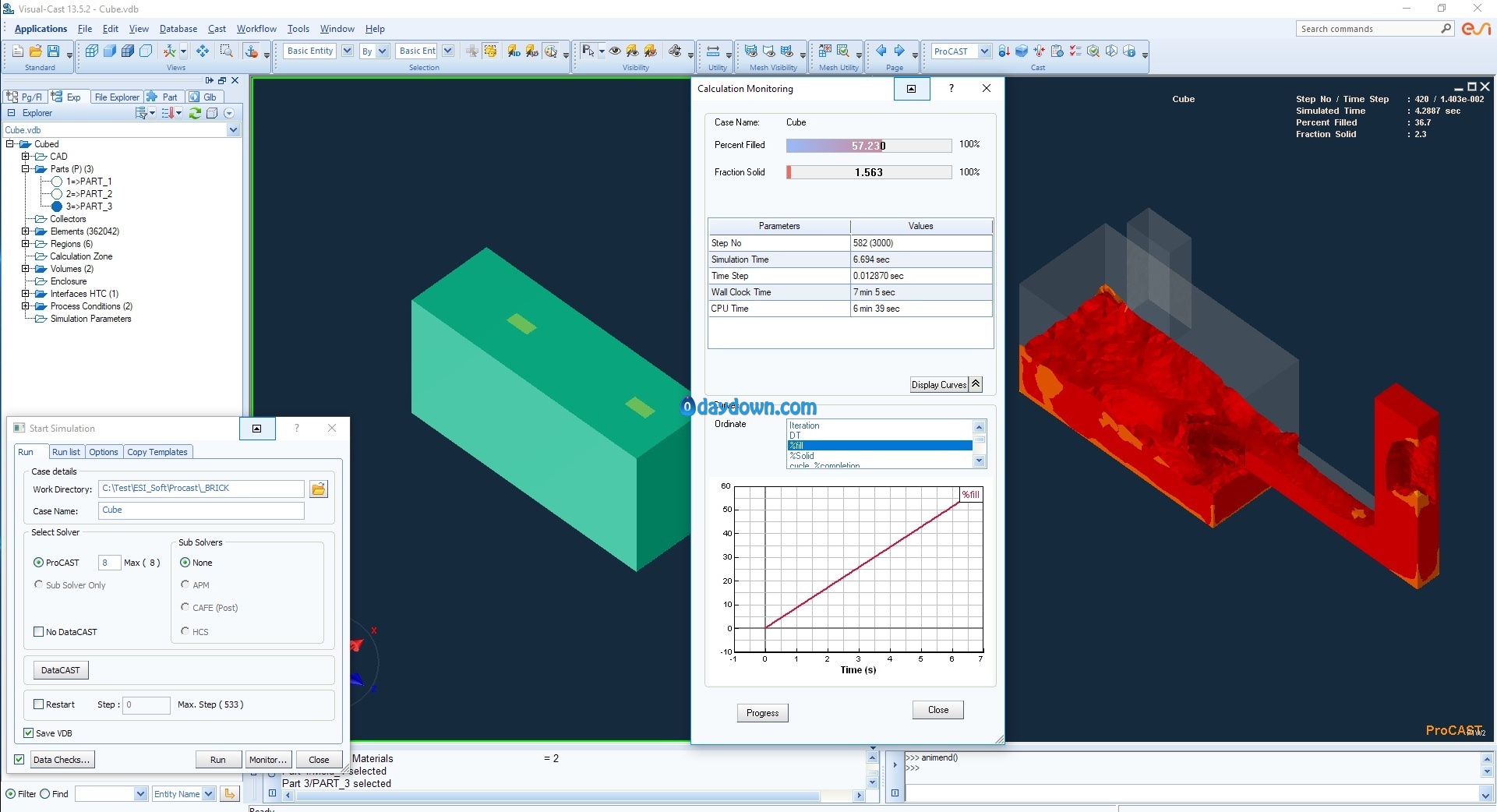Image resolution: width=1497 pixels, height=812 pixels.
Task: Click the start simulation icon in Cast toolbar
Action: coord(1111,51)
